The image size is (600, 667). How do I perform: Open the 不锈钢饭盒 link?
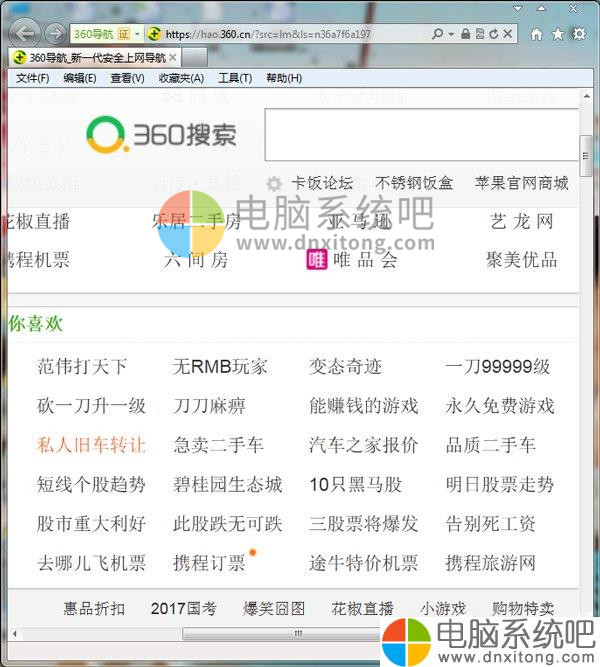414,183
